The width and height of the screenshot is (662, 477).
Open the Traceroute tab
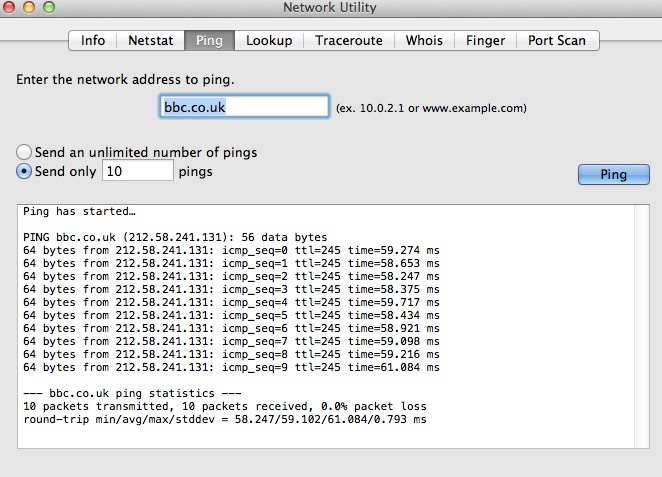pyautogui.click(x=349, y=41)
